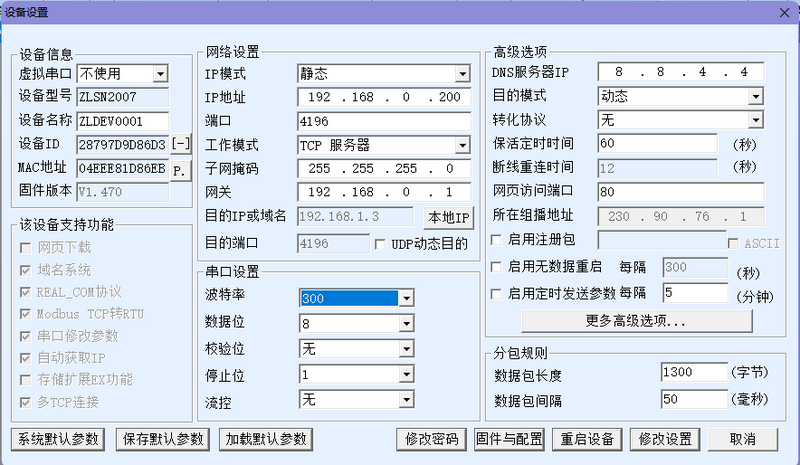This screenshot has height=465, width=800.
Task: Click the 网关 input field
Action: [384, 192]
